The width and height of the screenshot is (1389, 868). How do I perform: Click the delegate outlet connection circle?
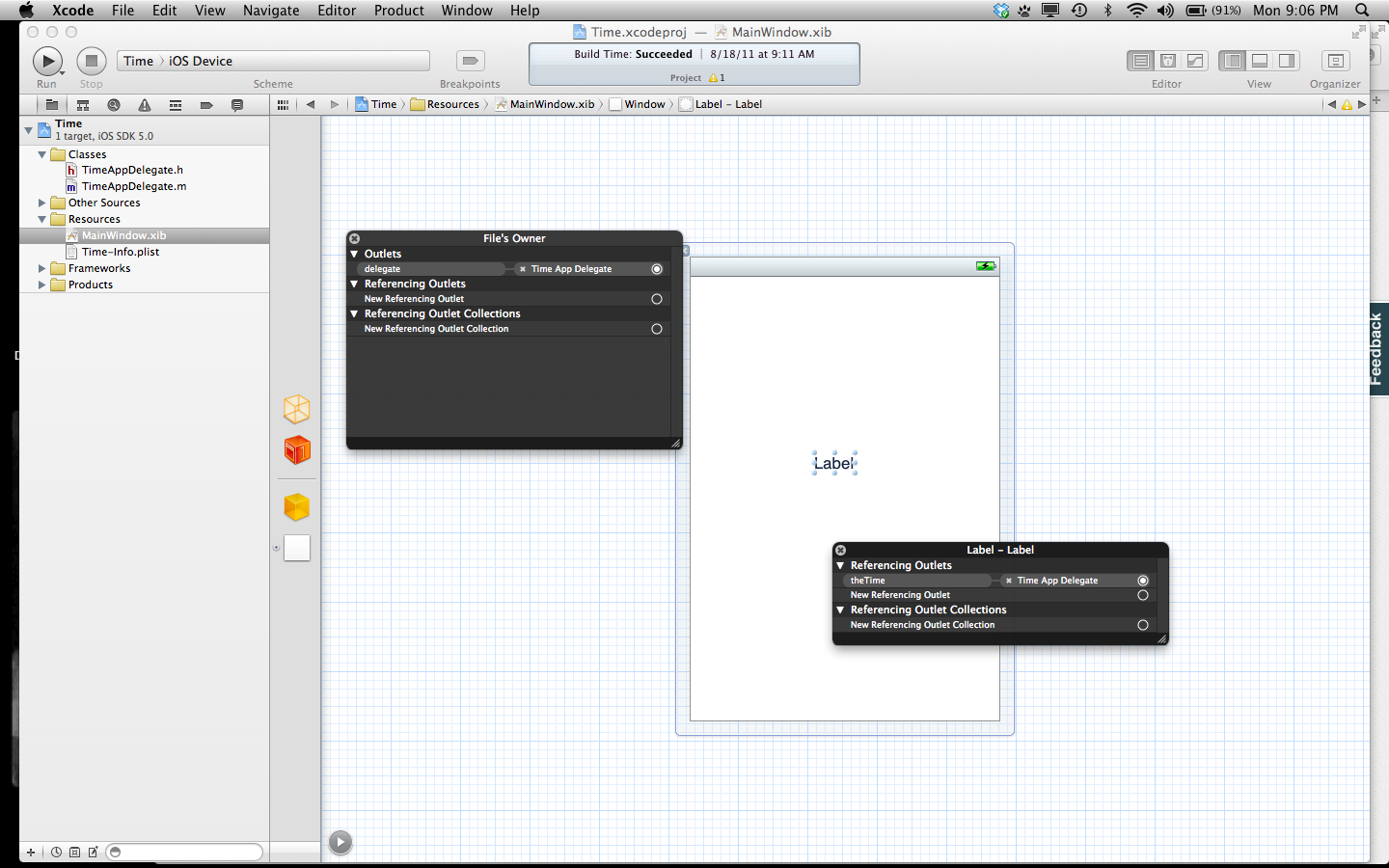pyautogui.click(x=657, y=269)
